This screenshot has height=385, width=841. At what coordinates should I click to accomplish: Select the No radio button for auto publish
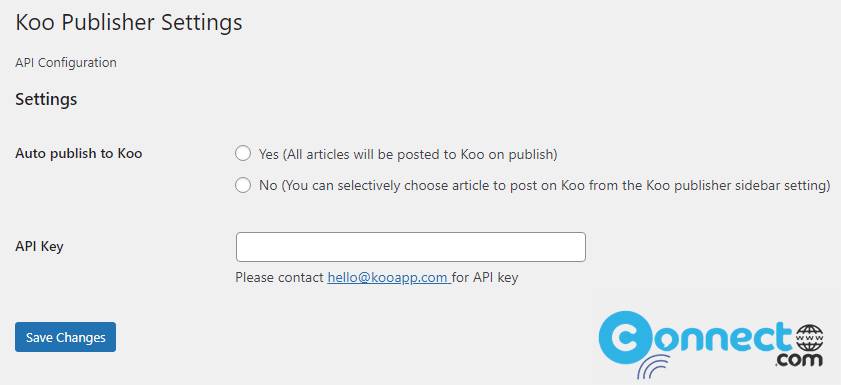pyautogui.click(x=243, y=186)
